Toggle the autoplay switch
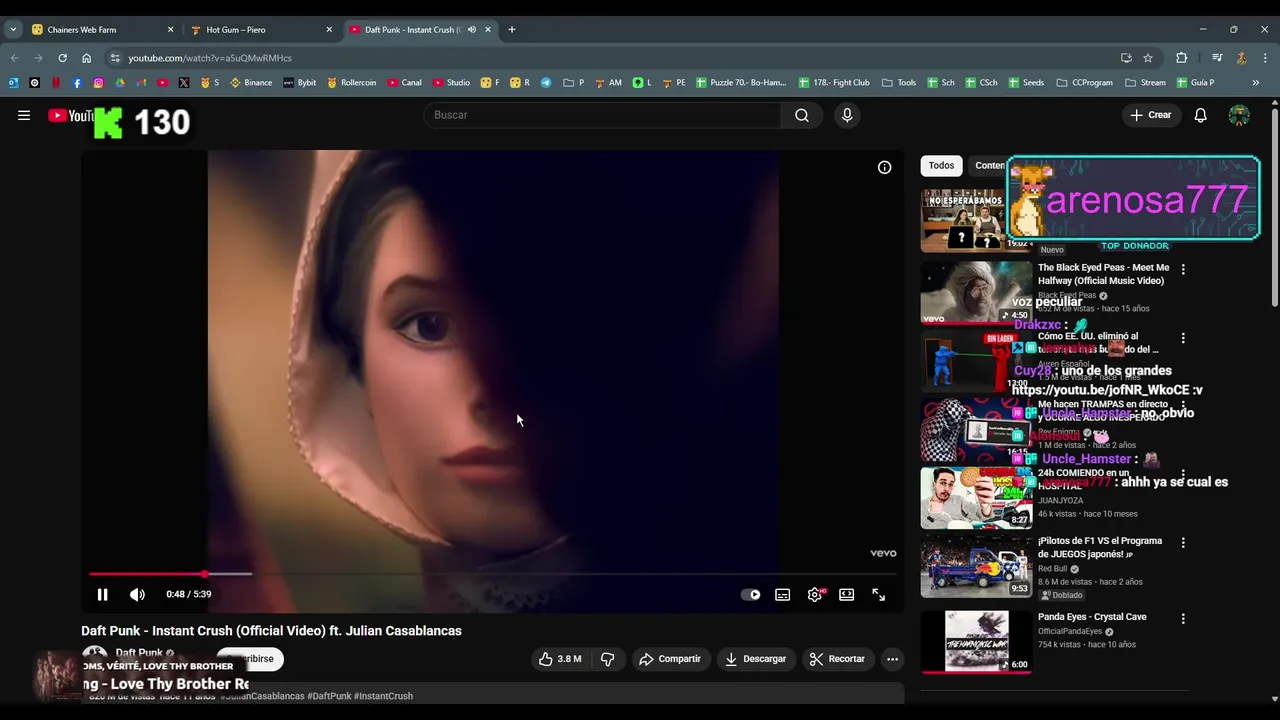Viewport: 1280px width, 720px height. point(750,594)
